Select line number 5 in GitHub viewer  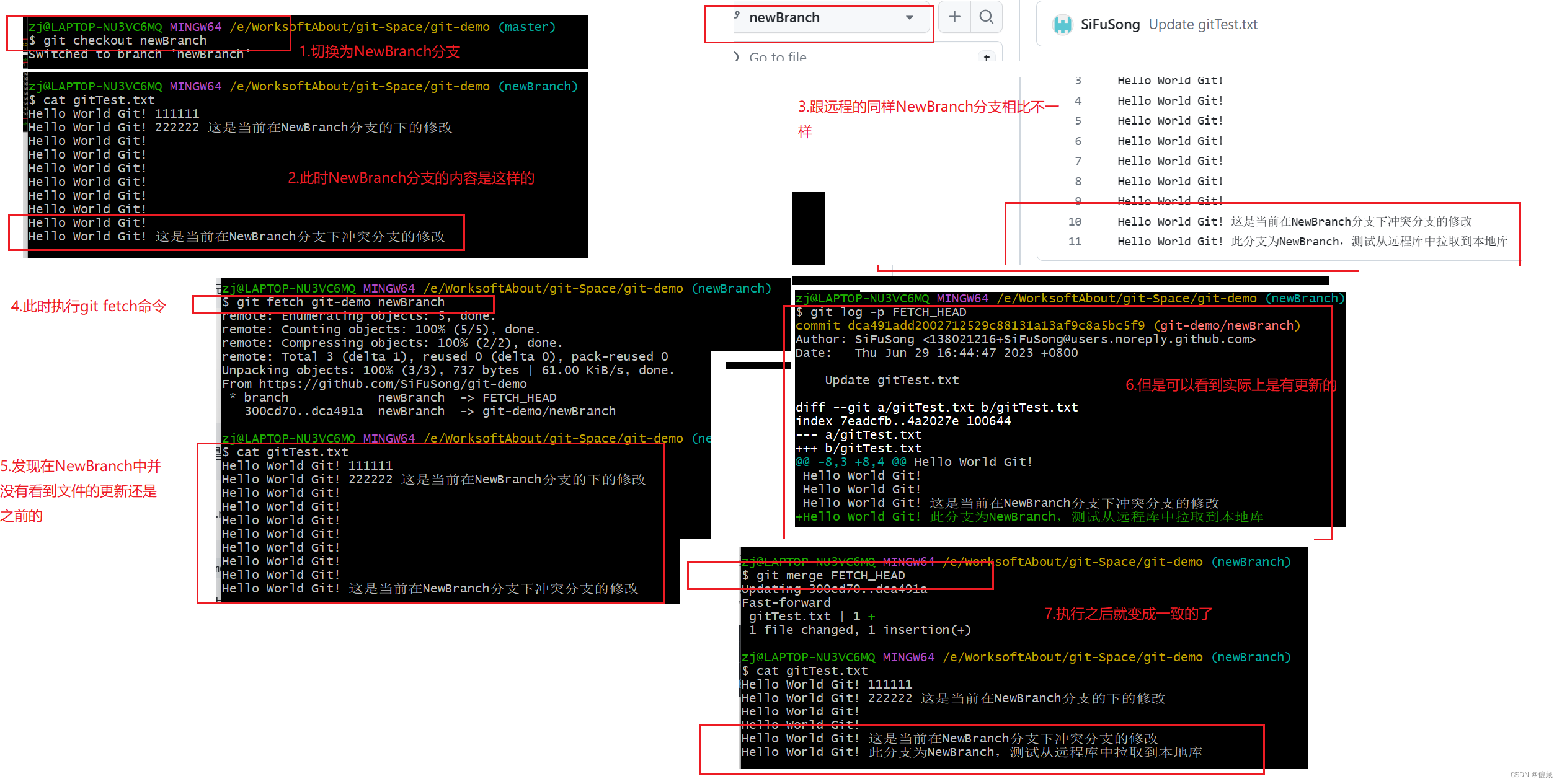coord(1078,121)
